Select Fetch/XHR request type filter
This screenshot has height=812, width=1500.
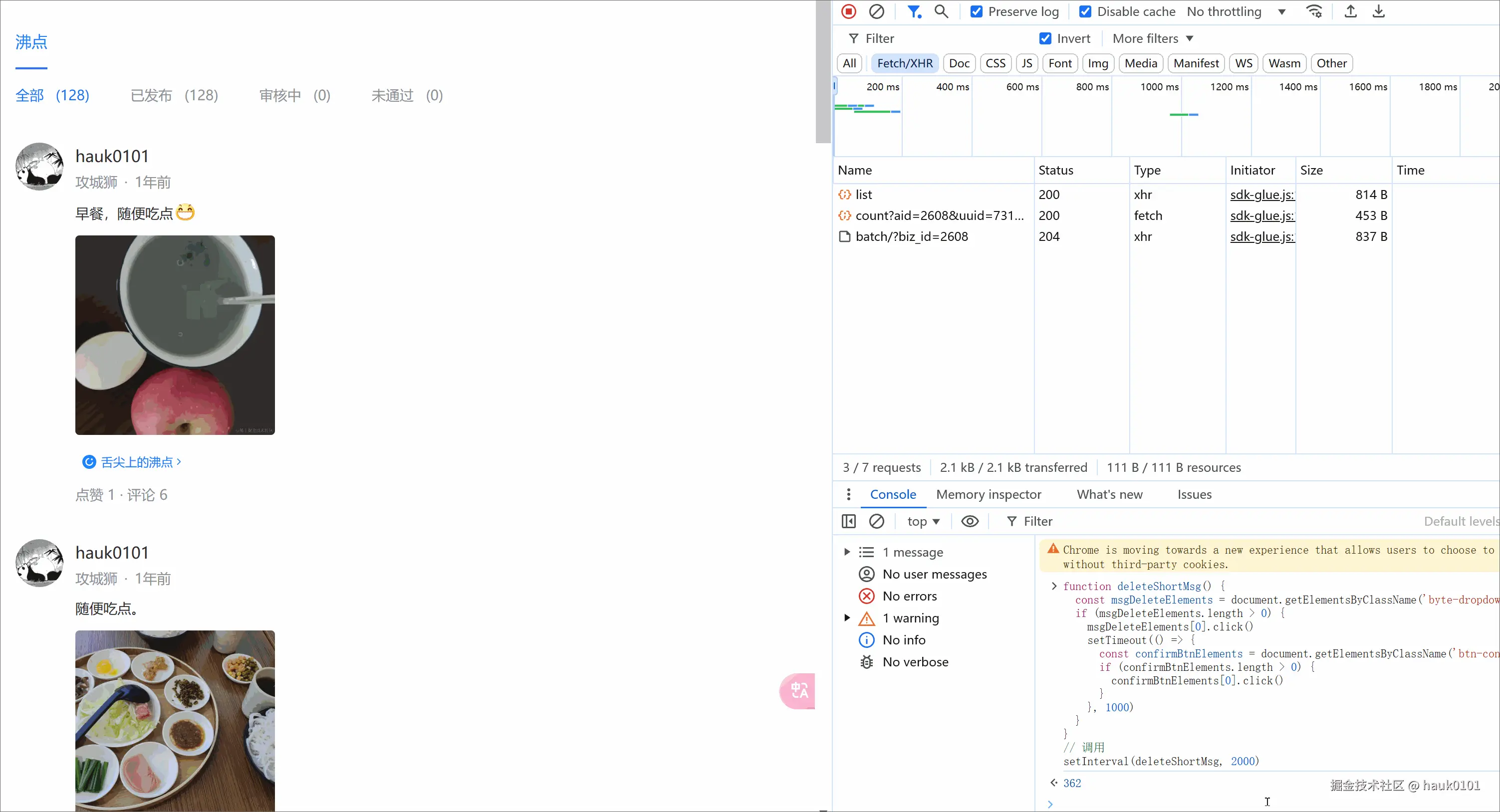[x=904, y=63]
